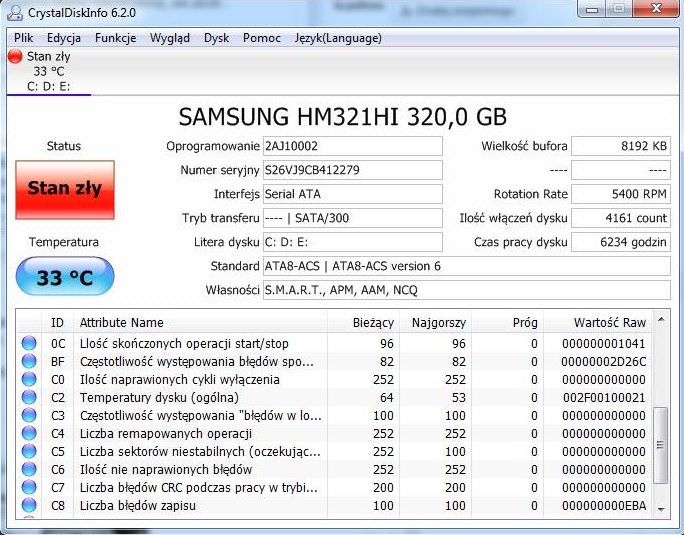
Task: Click the blue status circle for attribute C4
Action: pos(29,433)
